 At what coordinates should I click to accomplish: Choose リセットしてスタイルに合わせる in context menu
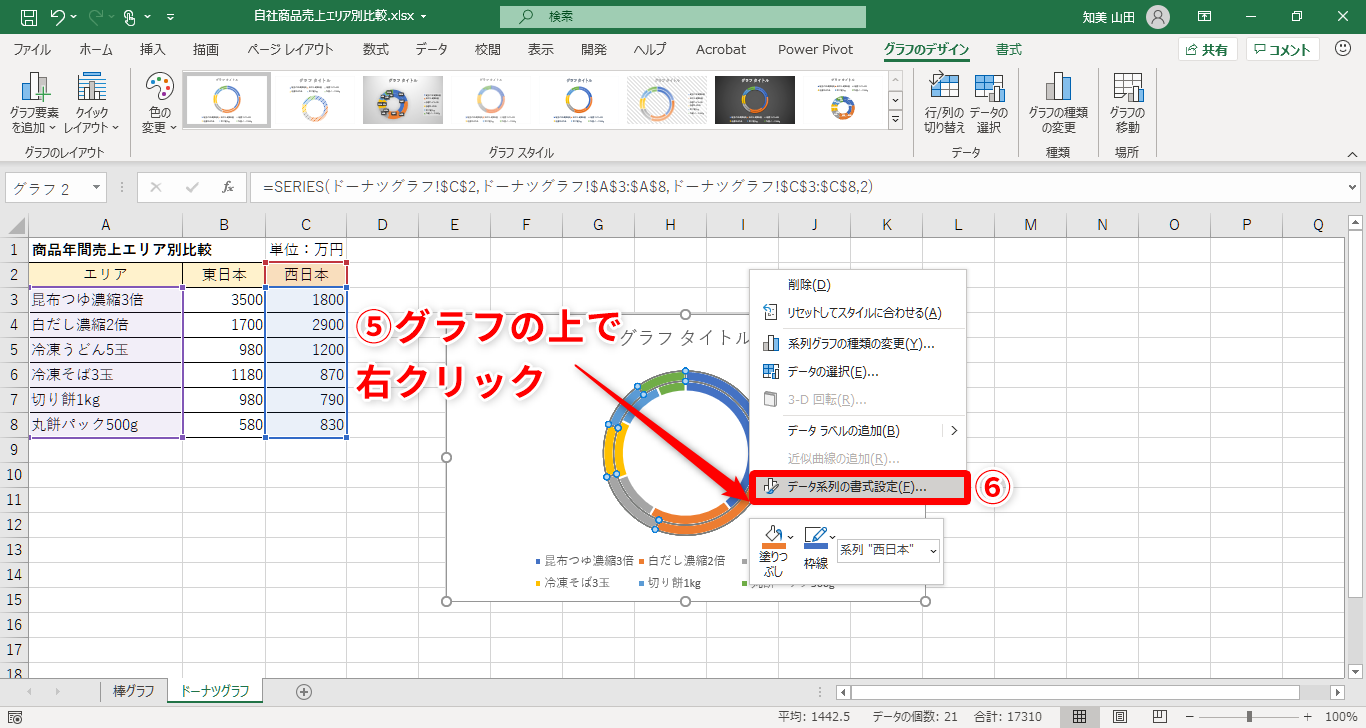click(859, 313)
